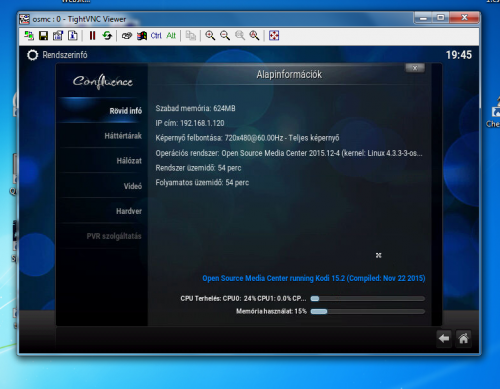Toggle the Ctrl key button
The height and width of the screenshot is (389, 500).
156,36
